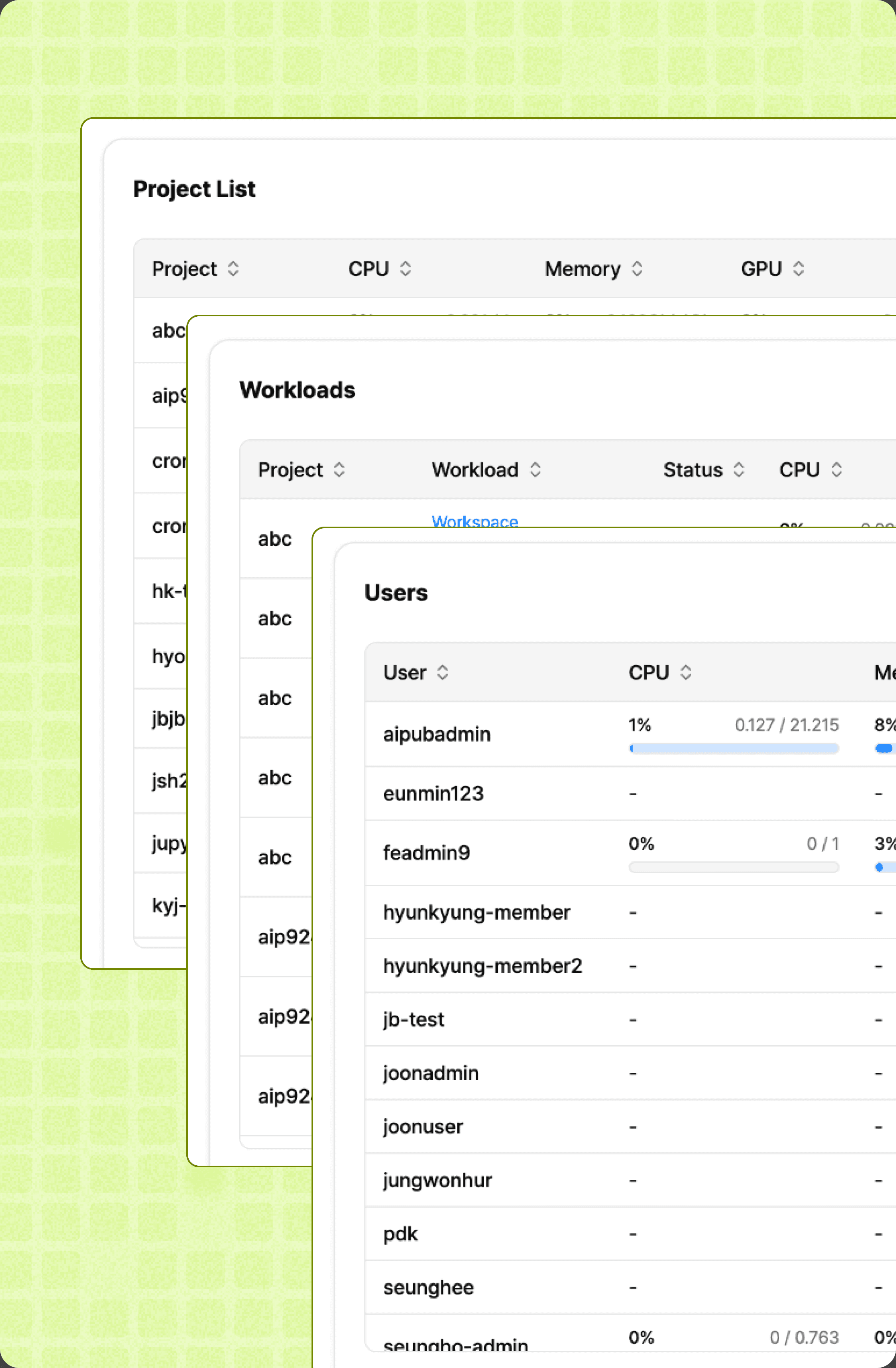Image resolution: width=896 pixels, height=1368 pixels.
Task: Sort Workloads by Workload column icon
Action: [x=535, y=470]
